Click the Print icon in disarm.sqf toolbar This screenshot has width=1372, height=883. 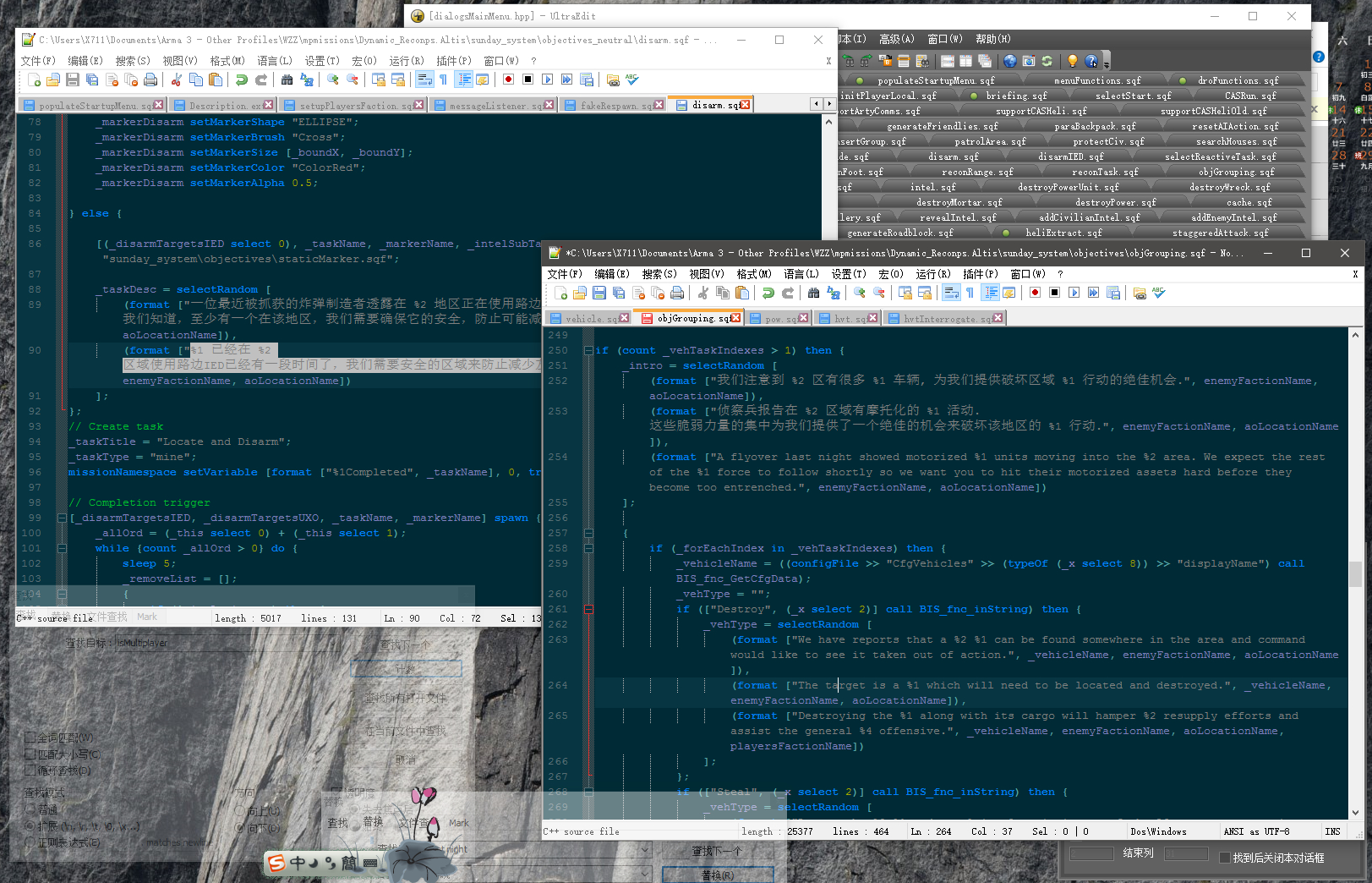[x=150, y=80]
